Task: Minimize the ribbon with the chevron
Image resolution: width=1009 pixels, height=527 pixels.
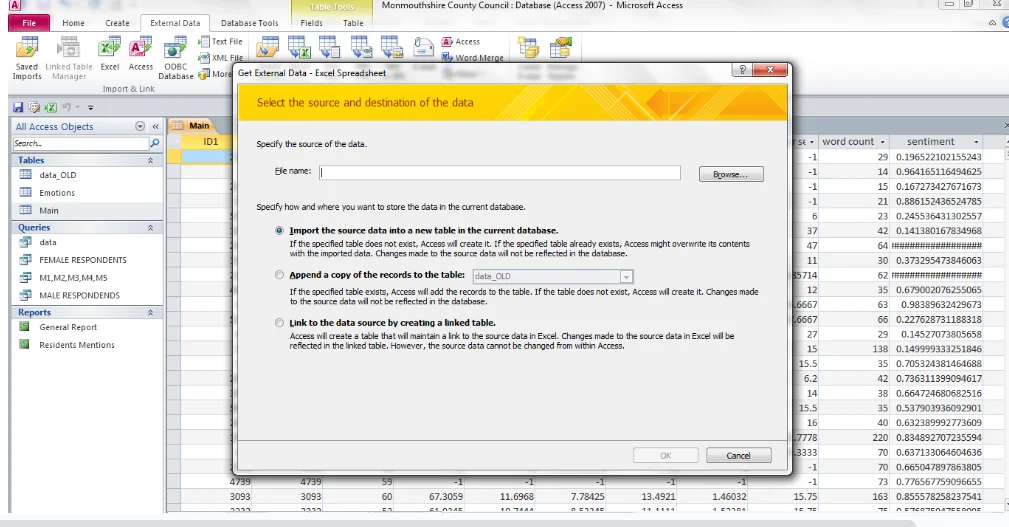Action: 992,23
